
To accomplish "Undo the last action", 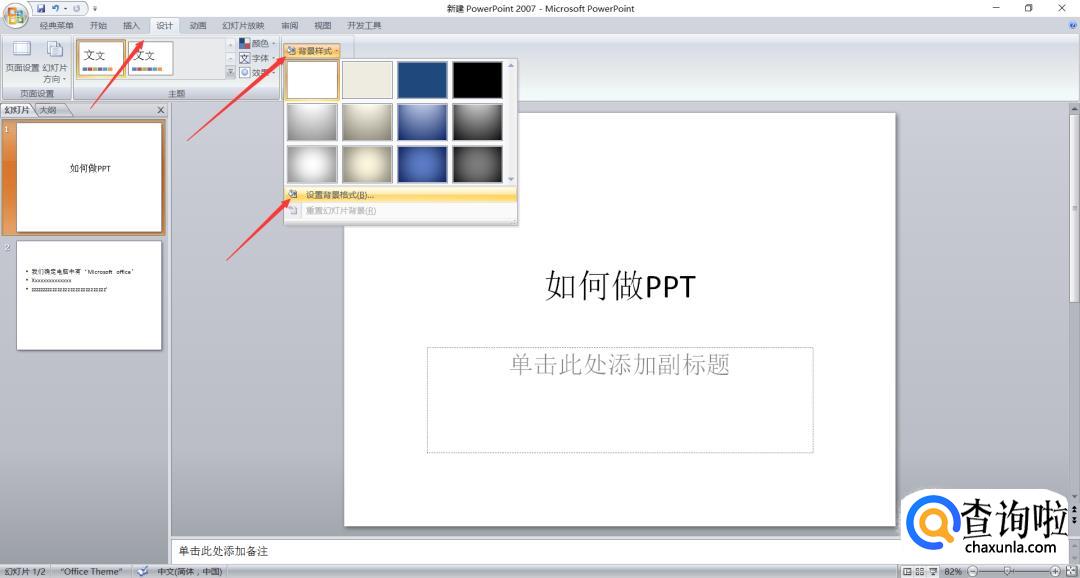I will pos(56,8).
